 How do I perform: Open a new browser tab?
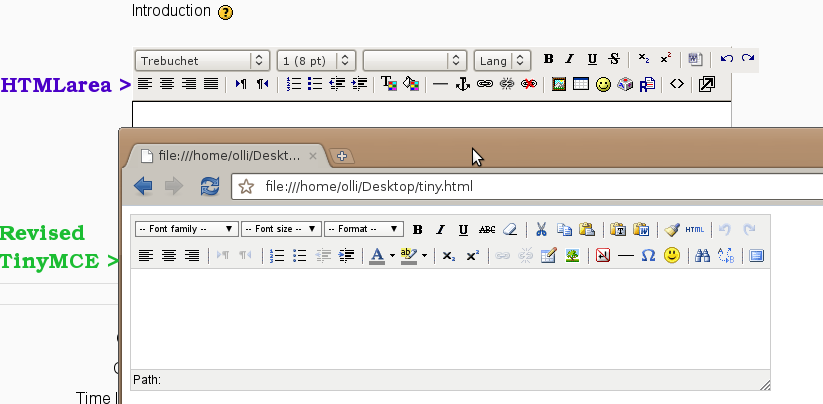click(x=342, y=156)
